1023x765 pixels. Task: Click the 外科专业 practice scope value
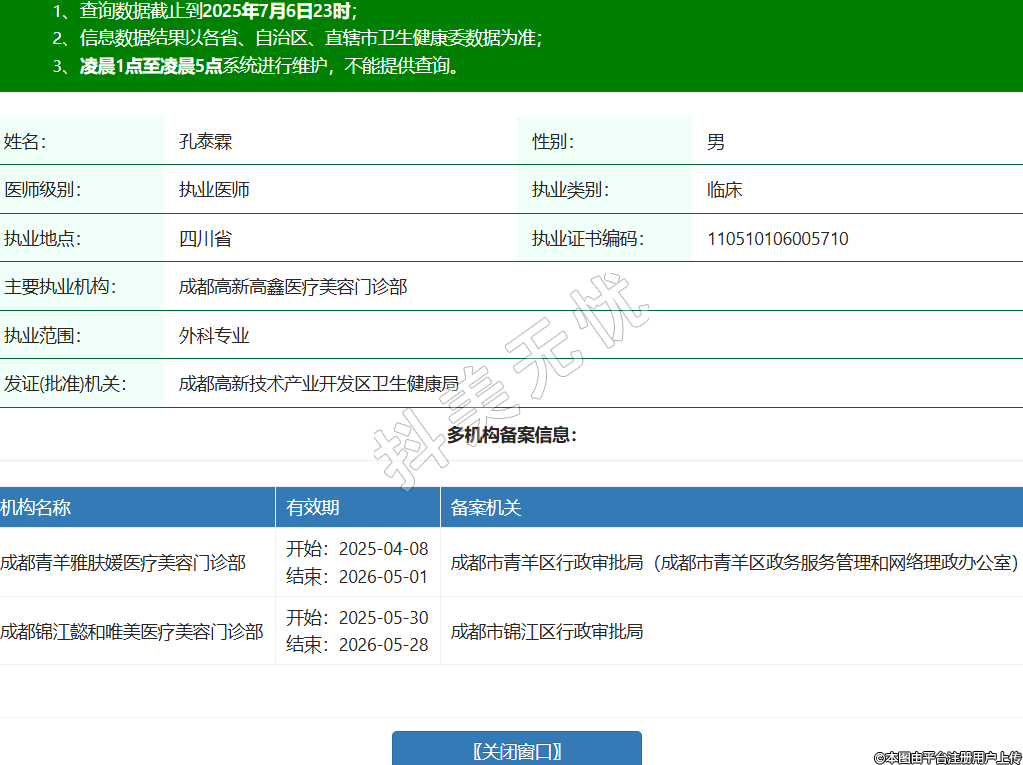pyautogui.click(x=214, y=336)
